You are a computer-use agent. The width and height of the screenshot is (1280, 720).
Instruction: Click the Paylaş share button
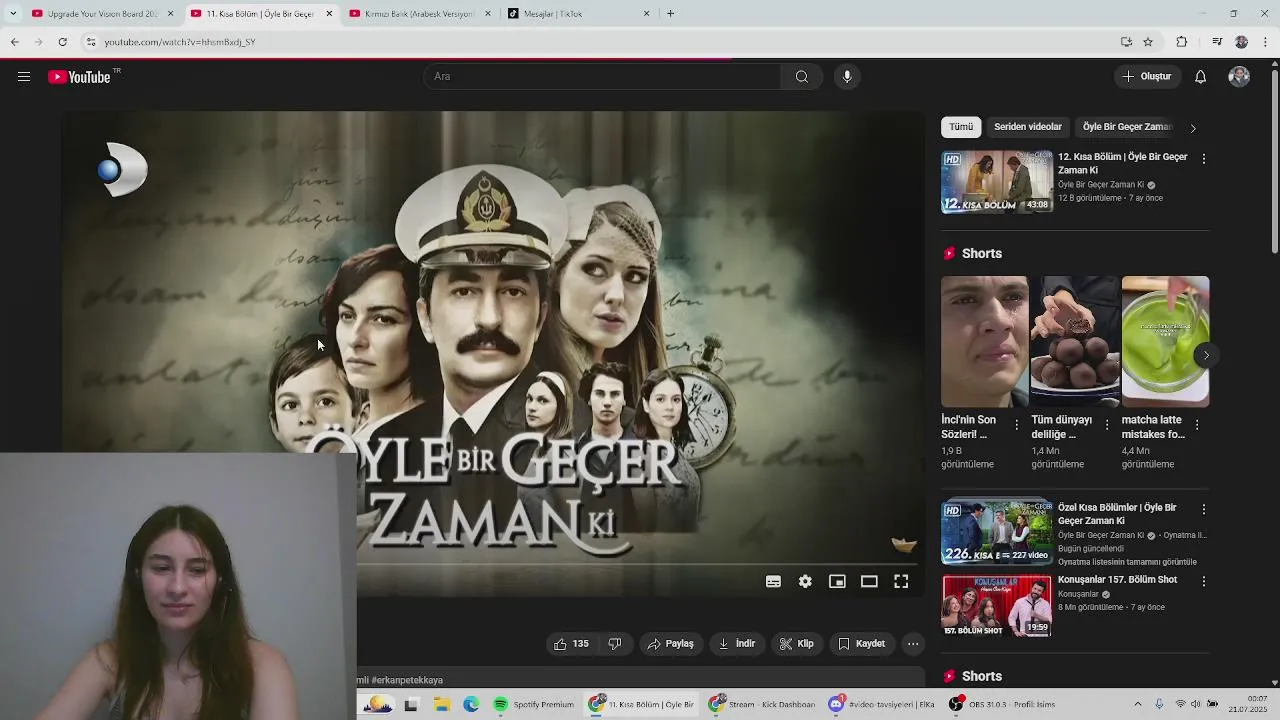point(670,644)
